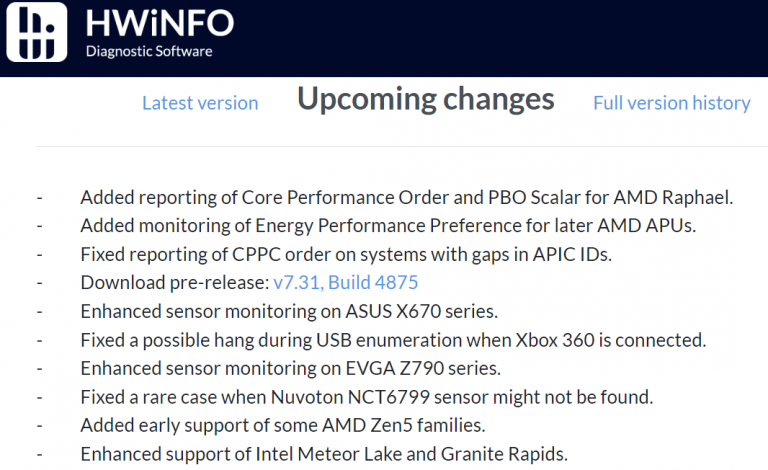
Task: Click the Diagnostic Software tagline
Action: (149, 51)
